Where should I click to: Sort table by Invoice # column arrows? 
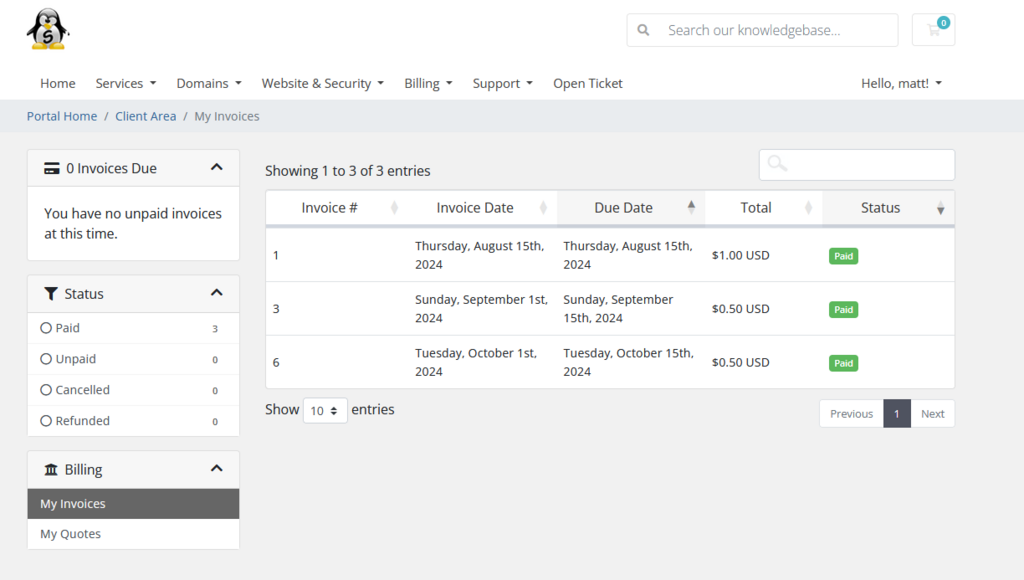coord(394,208)
